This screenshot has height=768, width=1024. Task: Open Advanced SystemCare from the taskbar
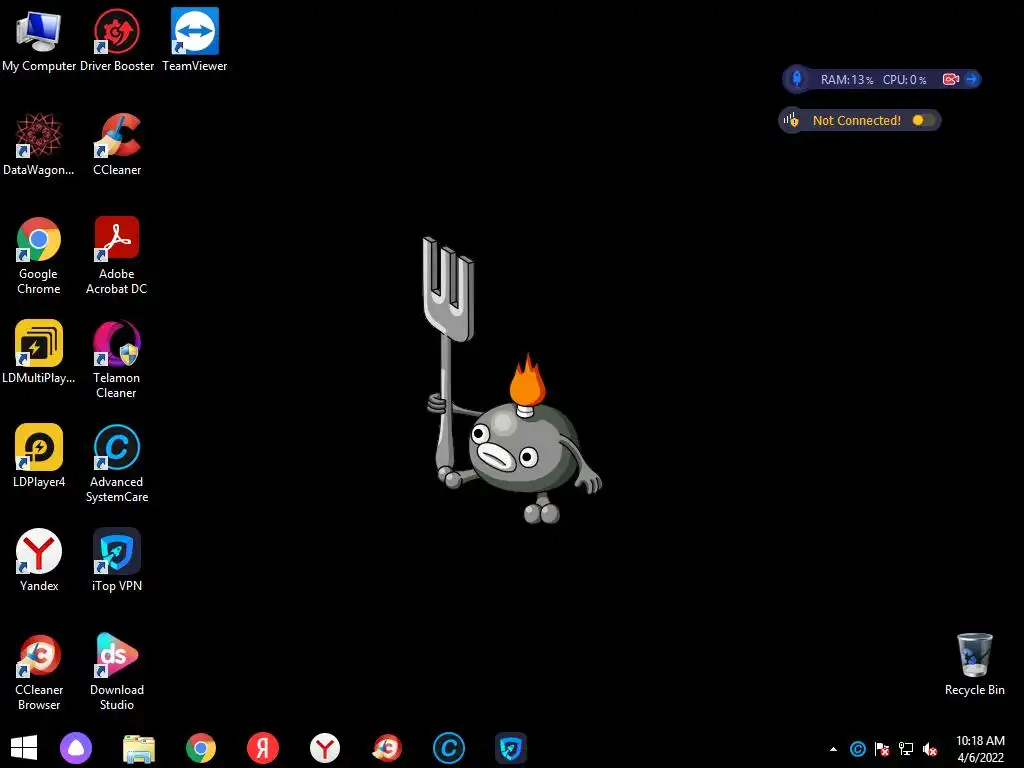click(x=449, y=748)
